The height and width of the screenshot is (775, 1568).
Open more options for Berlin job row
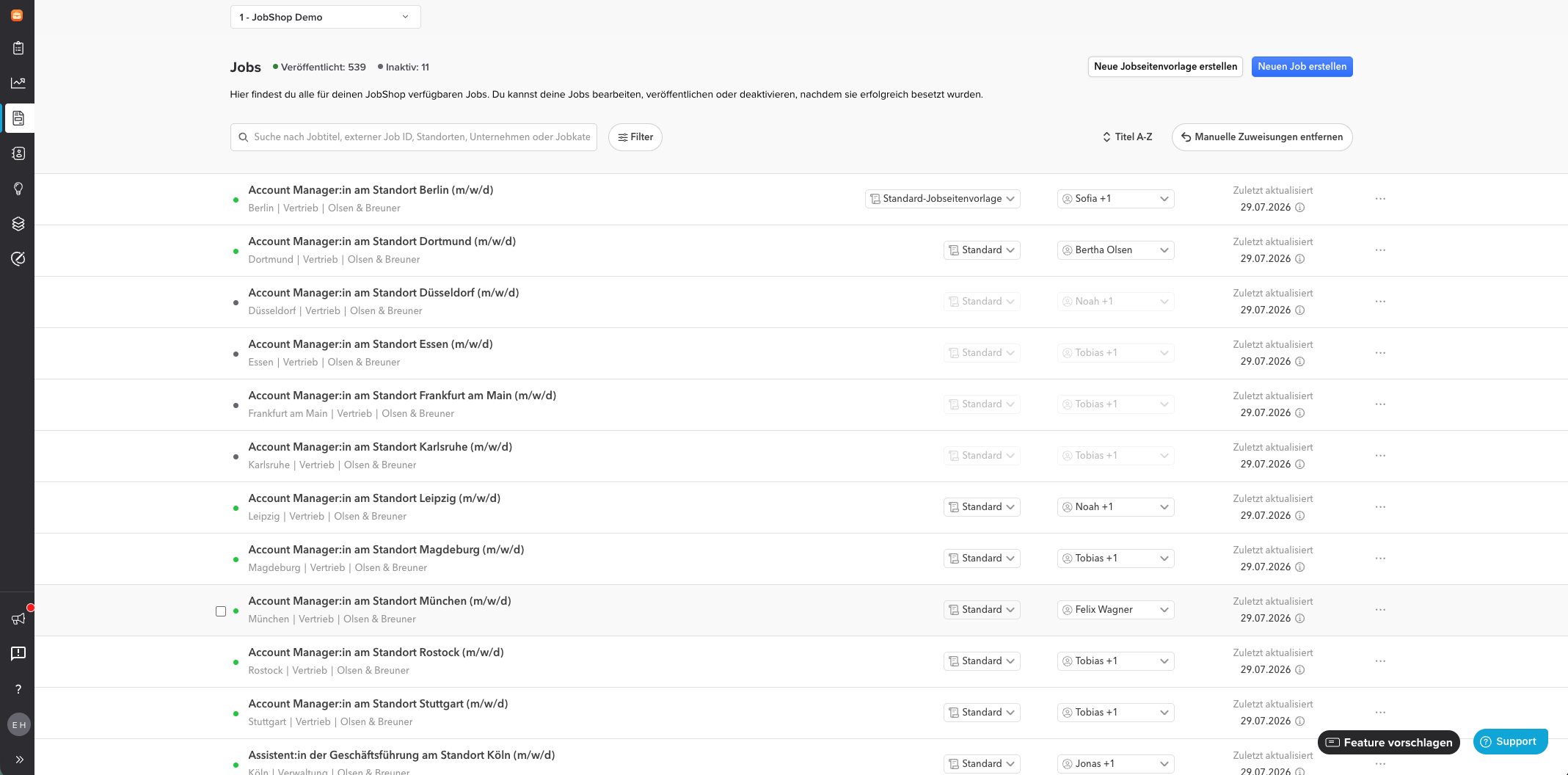pyautogui.click(x=1380, y=199)
